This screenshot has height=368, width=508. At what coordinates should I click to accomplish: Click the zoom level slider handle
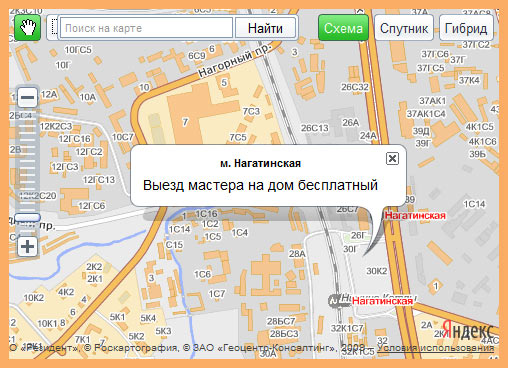[x=27, y=218]
